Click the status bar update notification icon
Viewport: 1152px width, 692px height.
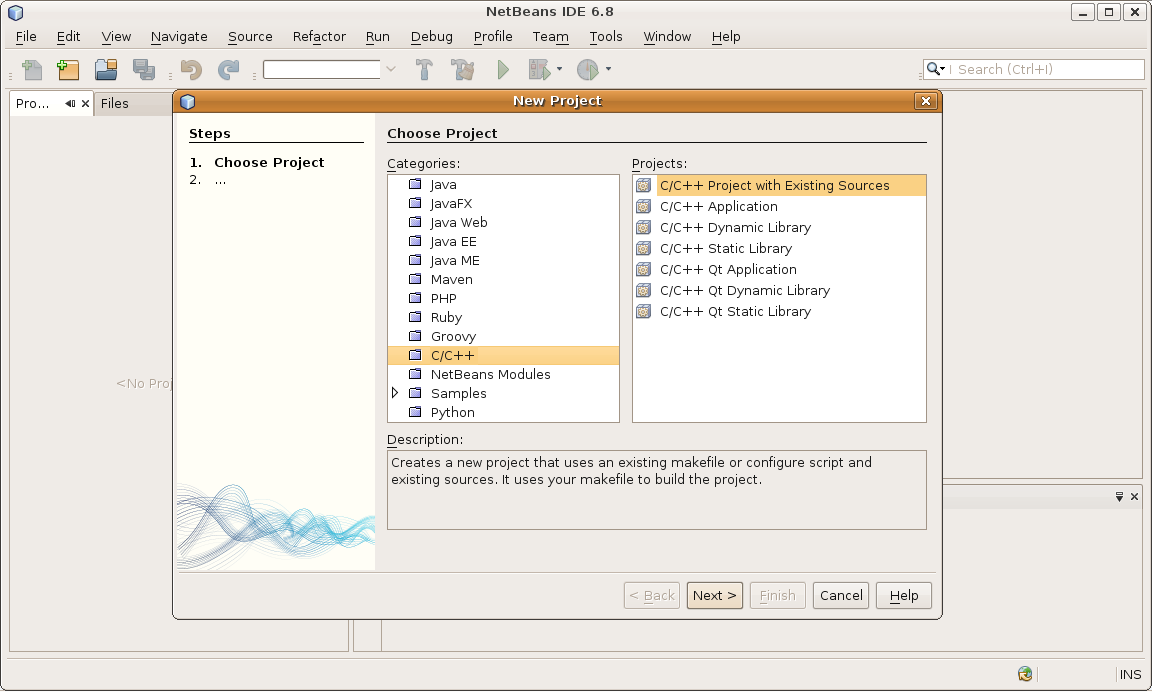[1025, 674]
